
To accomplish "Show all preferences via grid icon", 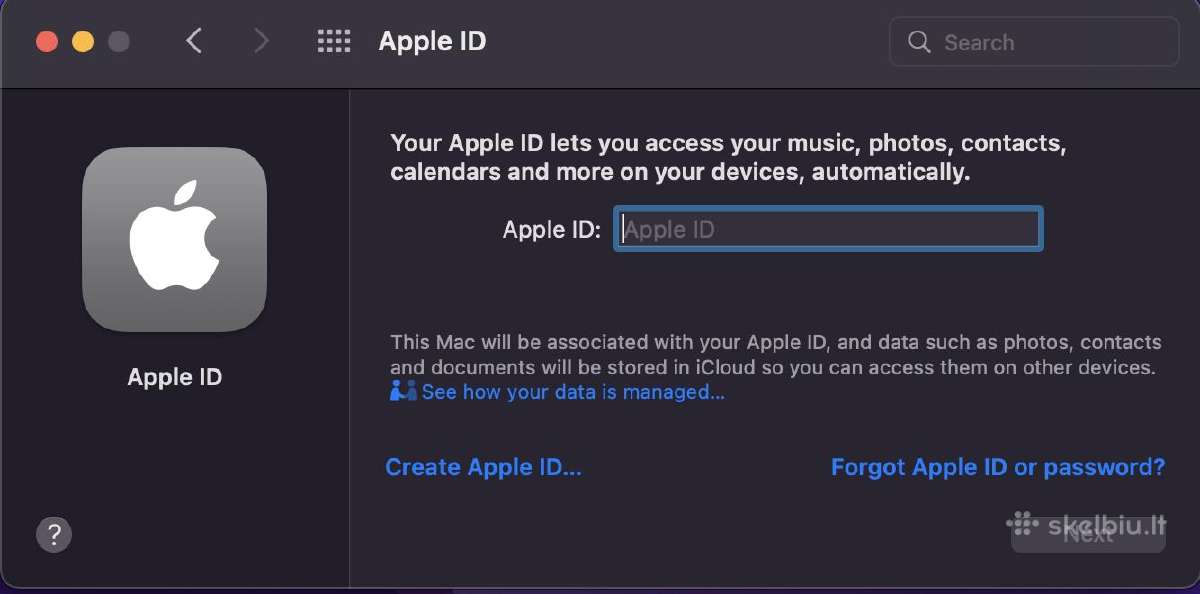I will 334,41.
